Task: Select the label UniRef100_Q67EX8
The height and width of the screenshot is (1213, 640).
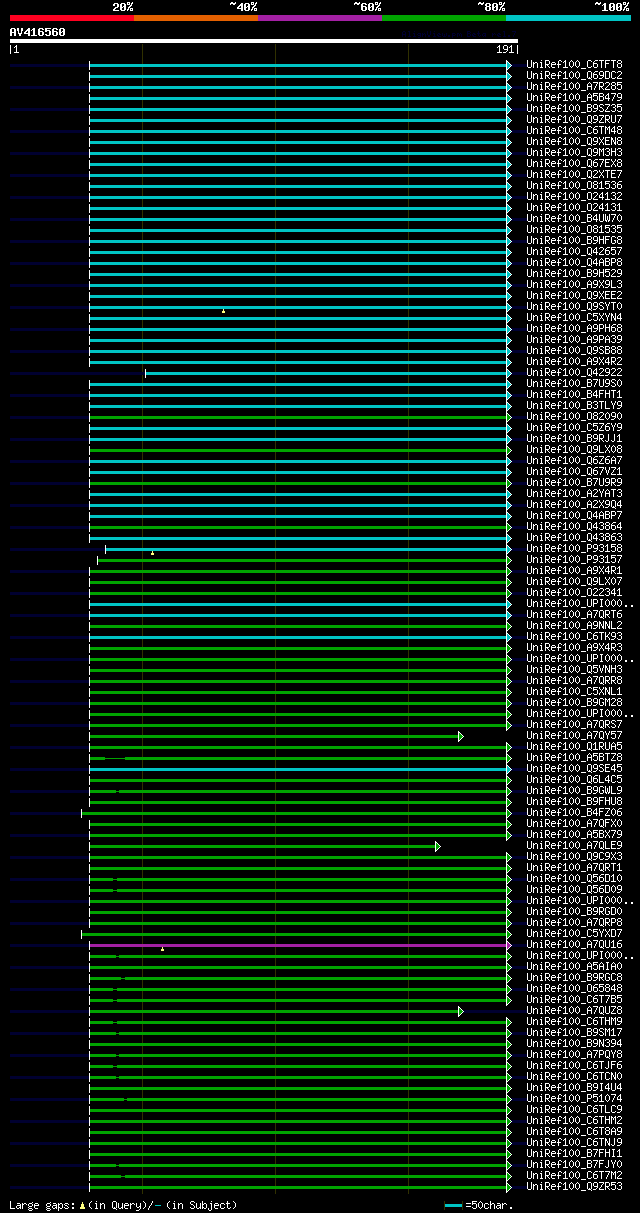Action: [x=574, y=163]
